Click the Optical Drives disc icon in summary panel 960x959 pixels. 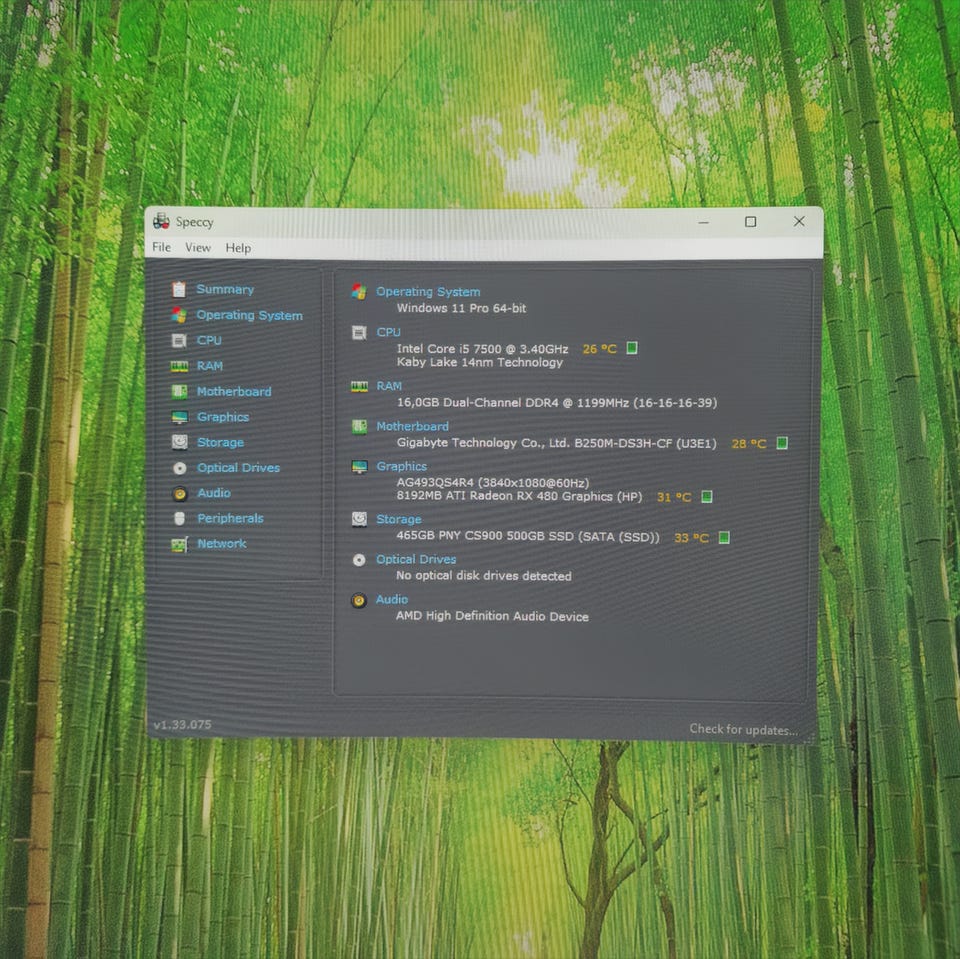tap(359, 560)
